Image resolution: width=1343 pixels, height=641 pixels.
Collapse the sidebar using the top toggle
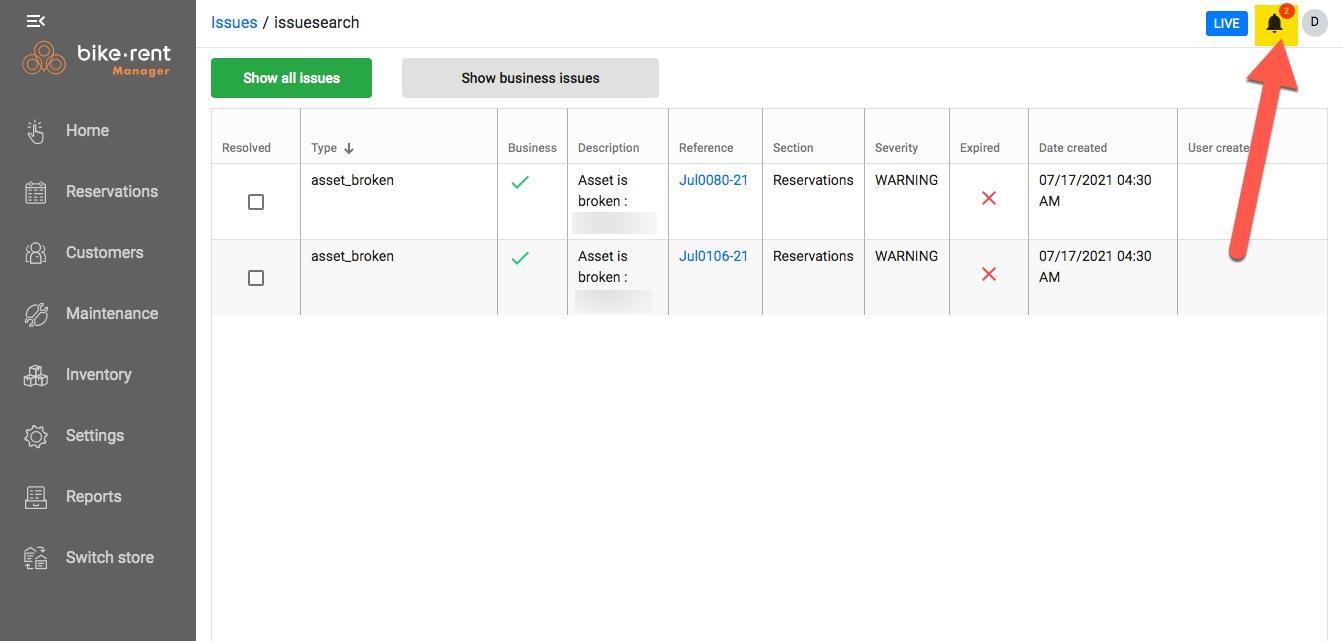[35, 20]
